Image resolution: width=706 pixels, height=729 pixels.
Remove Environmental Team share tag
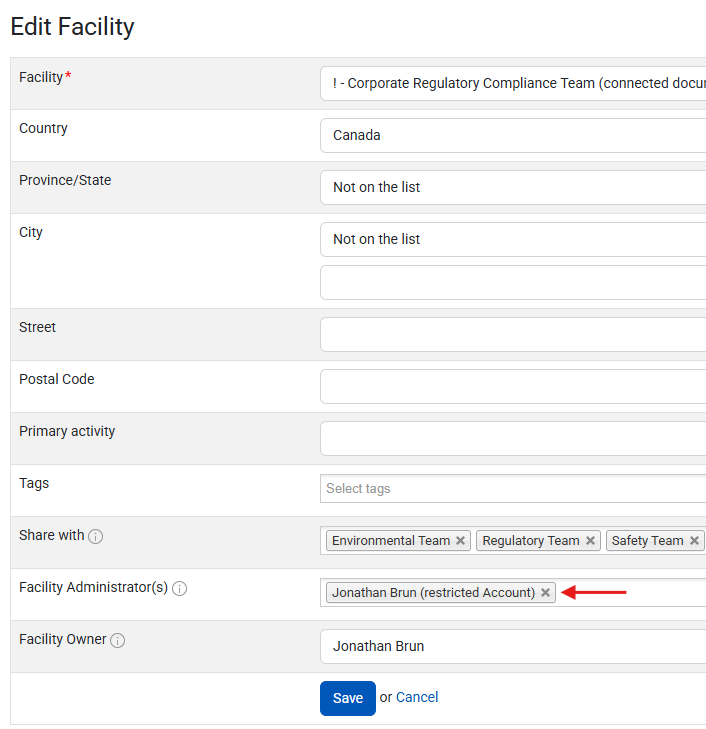461,541
